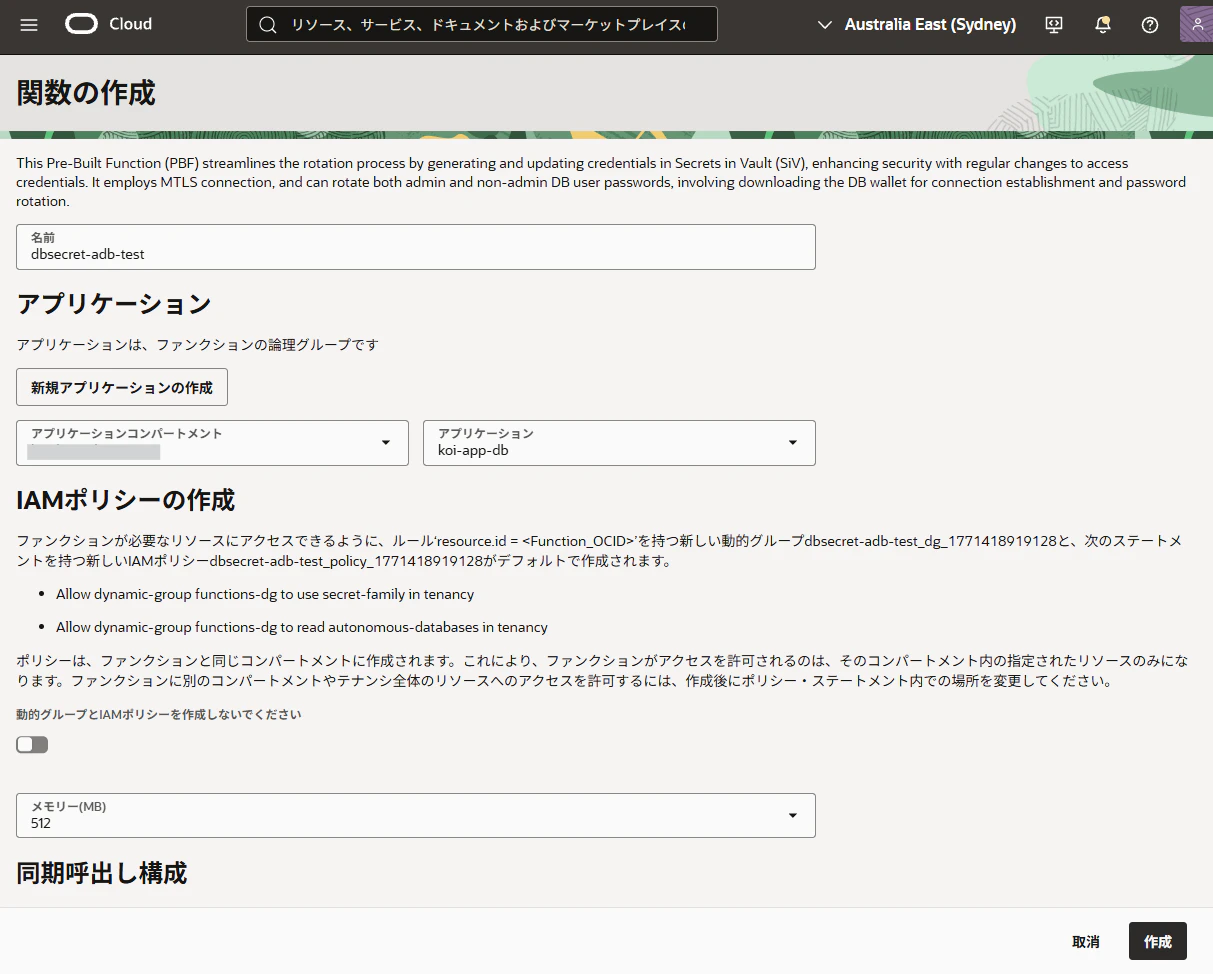Click the Cloud text next to the logo
This screenshot has height=974, width=1213.
click(130, 24)
